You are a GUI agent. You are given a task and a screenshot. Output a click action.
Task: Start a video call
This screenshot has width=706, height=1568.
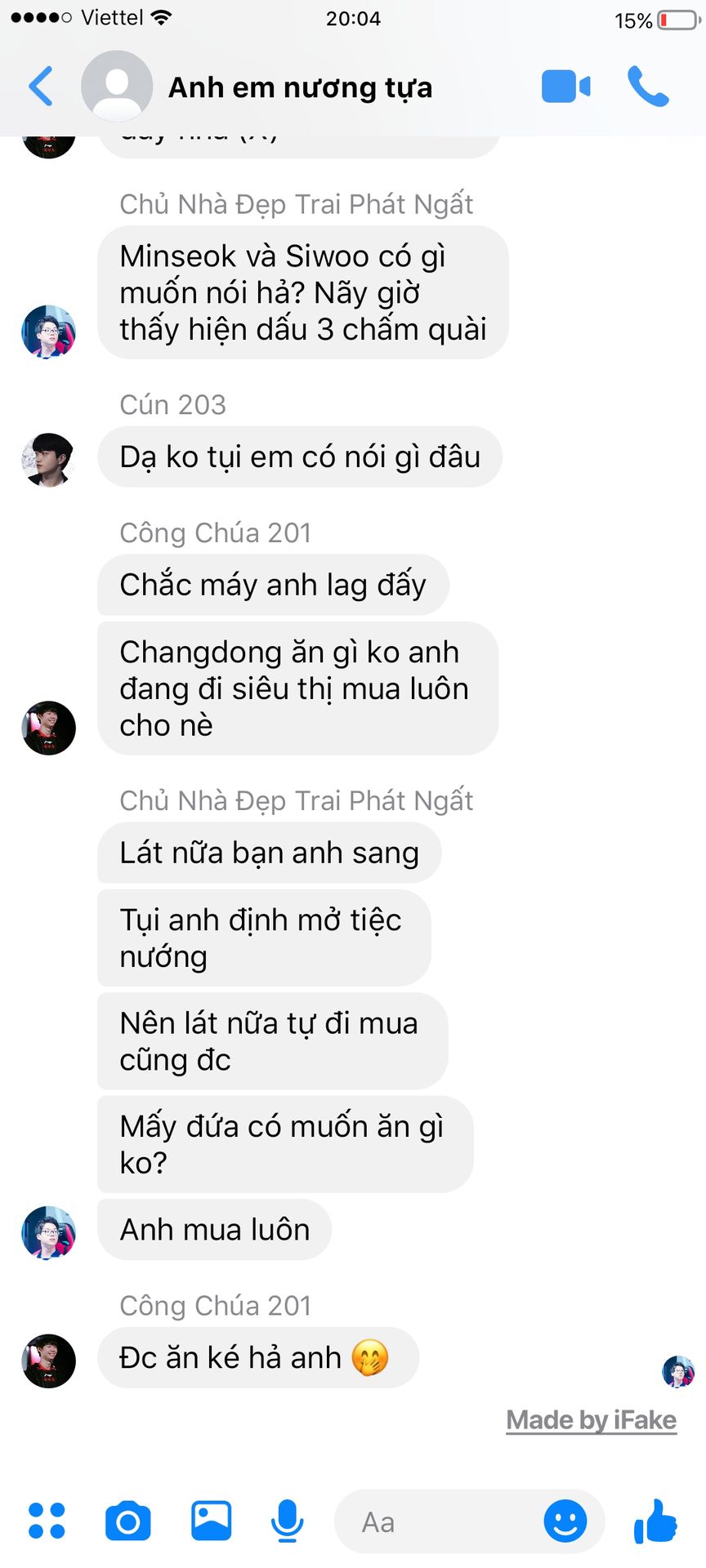coord(565,87)
